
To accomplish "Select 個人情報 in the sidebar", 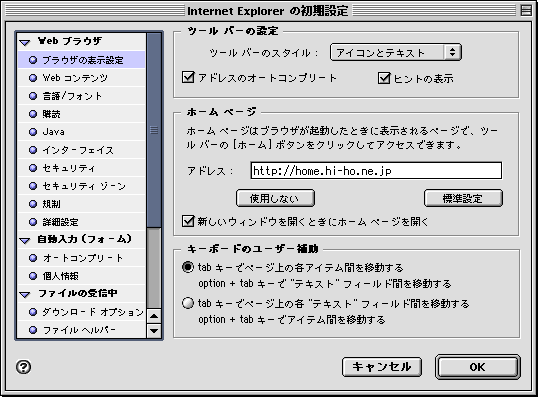I will (82, 276).
